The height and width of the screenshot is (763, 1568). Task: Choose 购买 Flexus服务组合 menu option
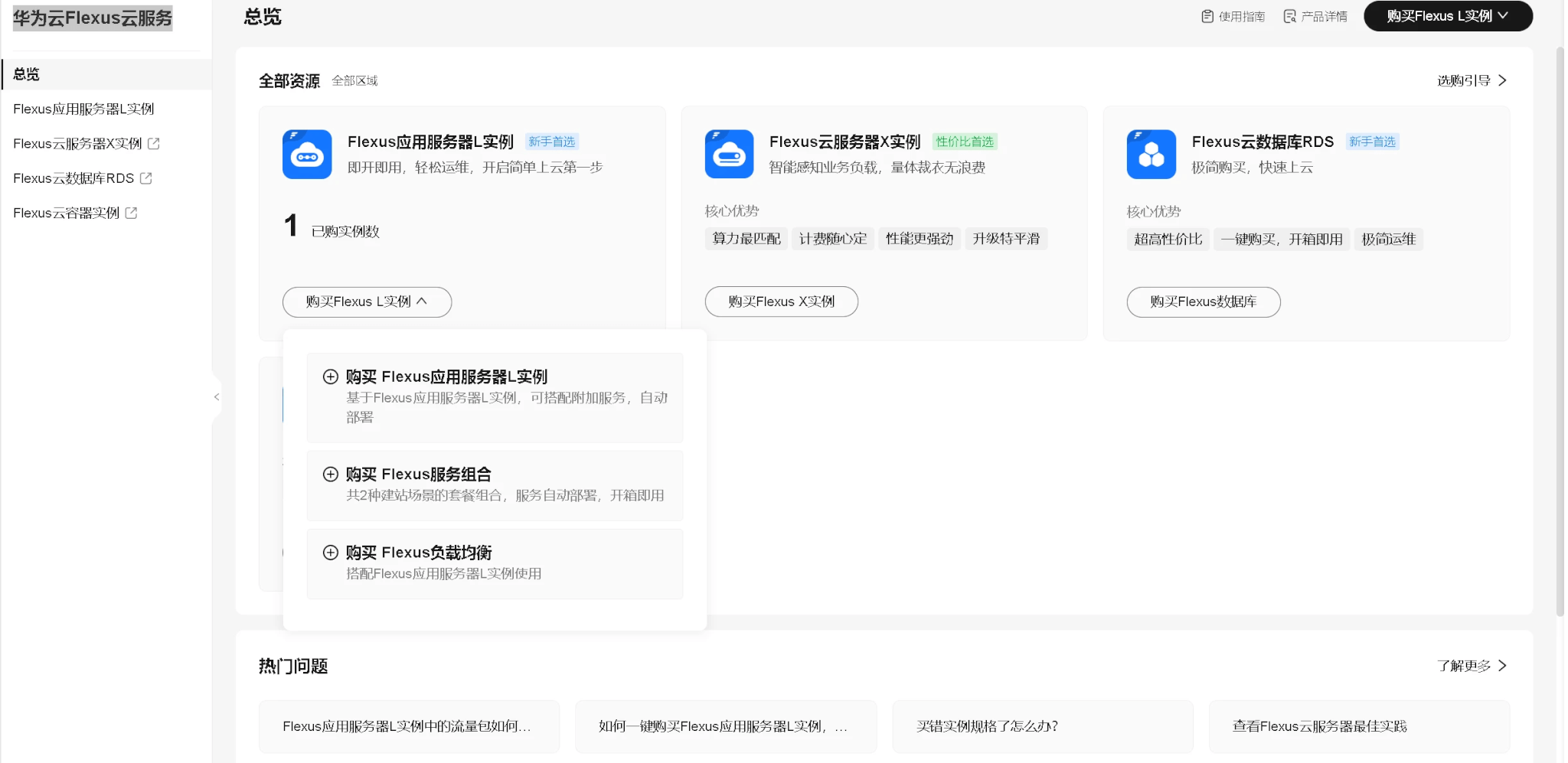495,485
